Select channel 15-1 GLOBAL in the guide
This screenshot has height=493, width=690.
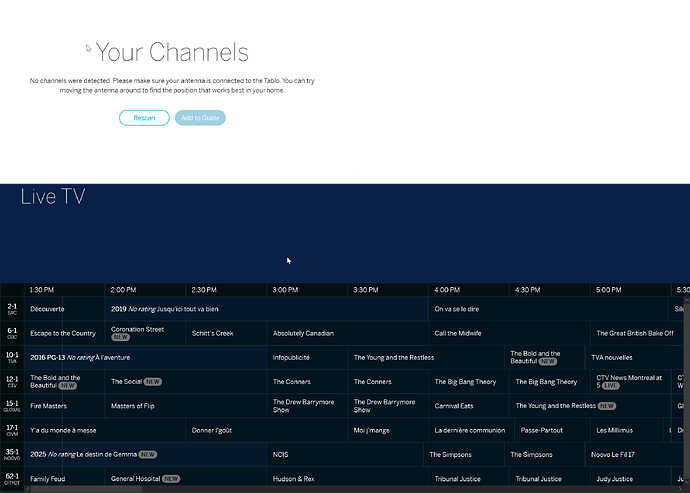pos(12,406)
